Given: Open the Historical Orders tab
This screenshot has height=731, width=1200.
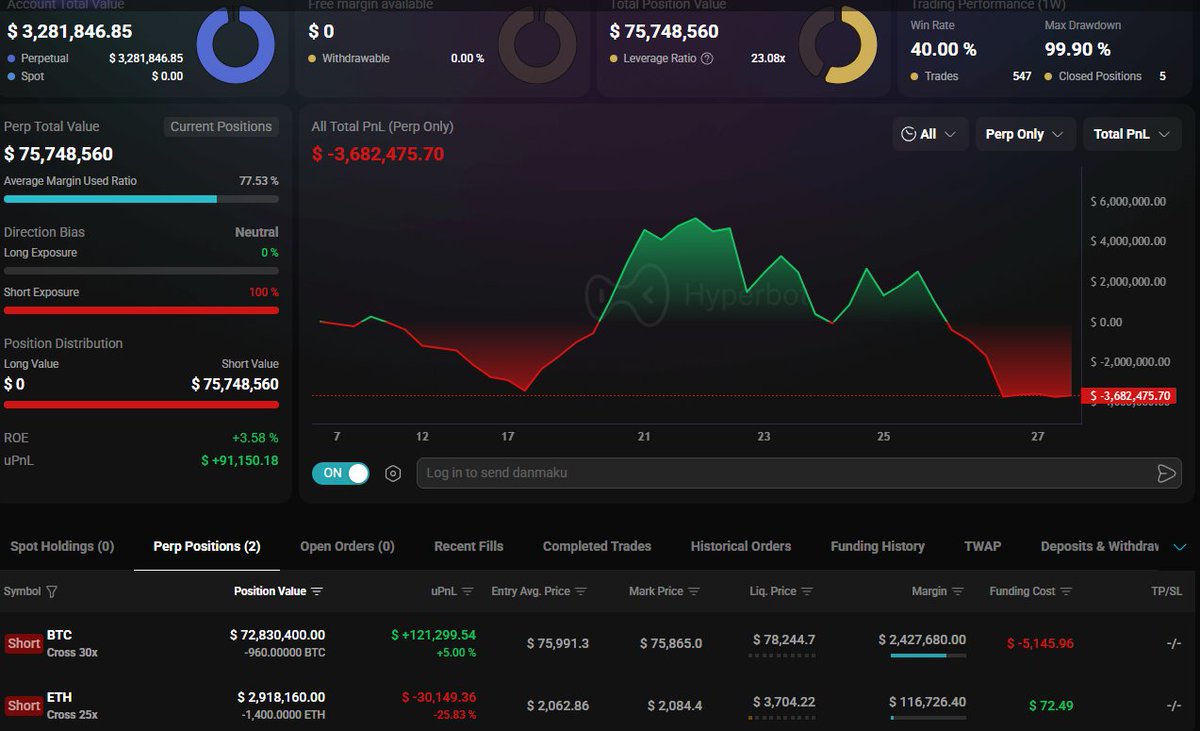Looking at the screenshot, I should click(x=741, y=546).
